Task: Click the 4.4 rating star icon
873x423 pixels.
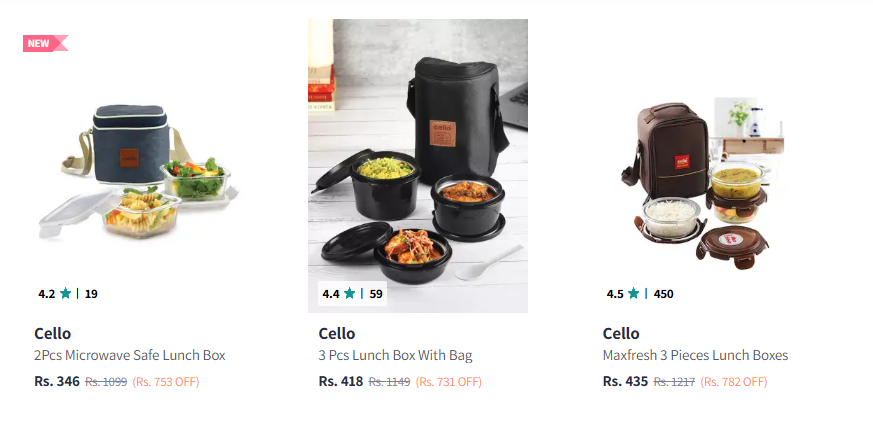Action: click(x=349, y=294)
